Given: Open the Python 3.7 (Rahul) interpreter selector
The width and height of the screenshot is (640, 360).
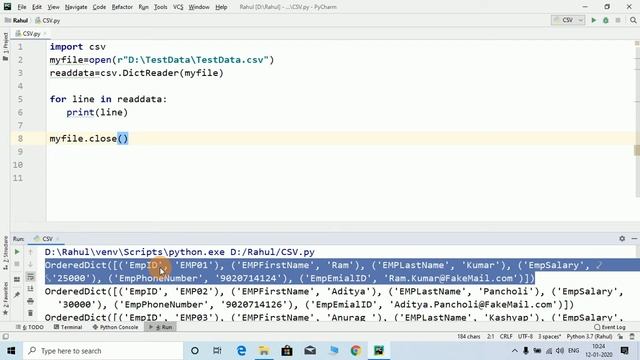Looking at the screenshot, I should 589,337.
